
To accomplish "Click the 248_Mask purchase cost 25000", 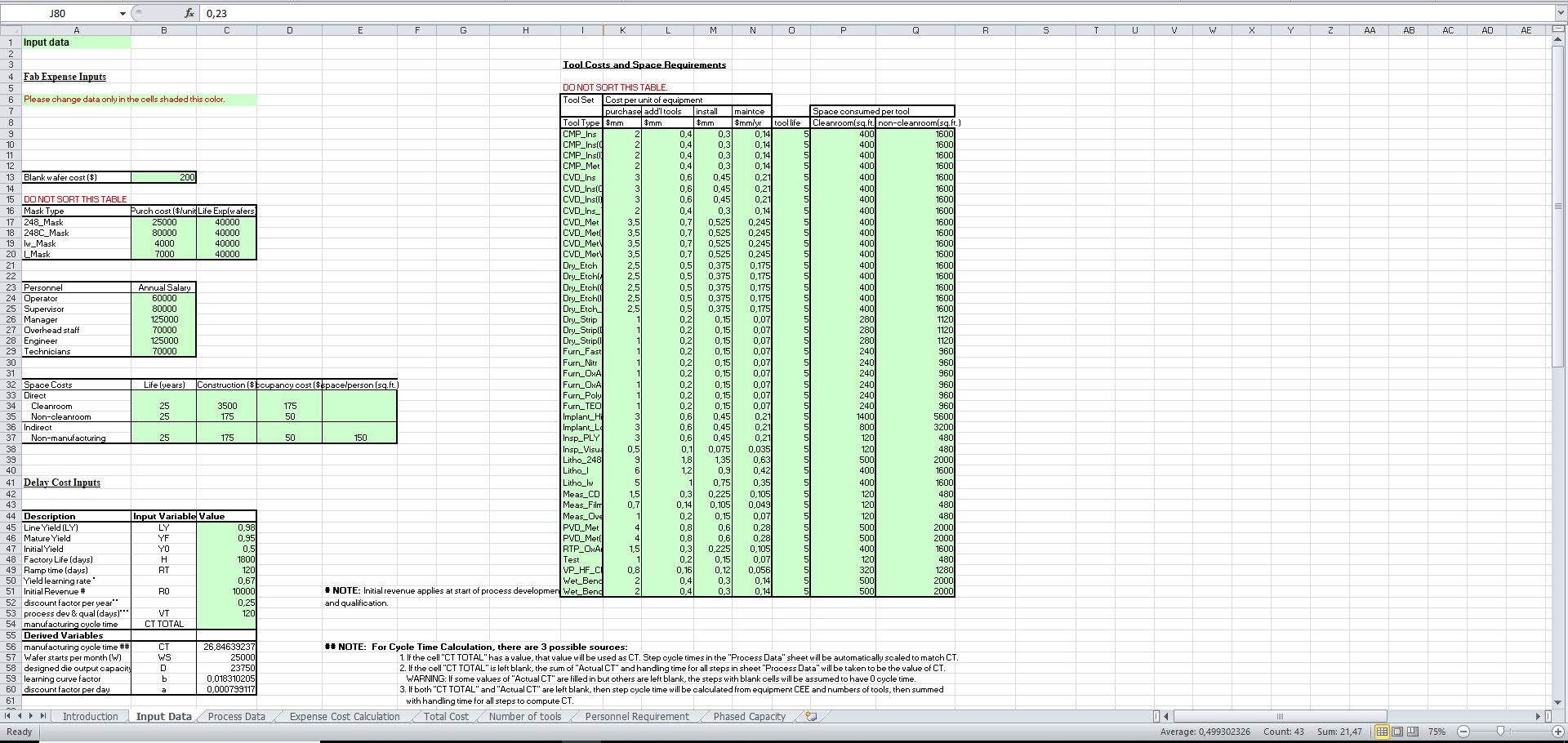I will pos(163,222).
